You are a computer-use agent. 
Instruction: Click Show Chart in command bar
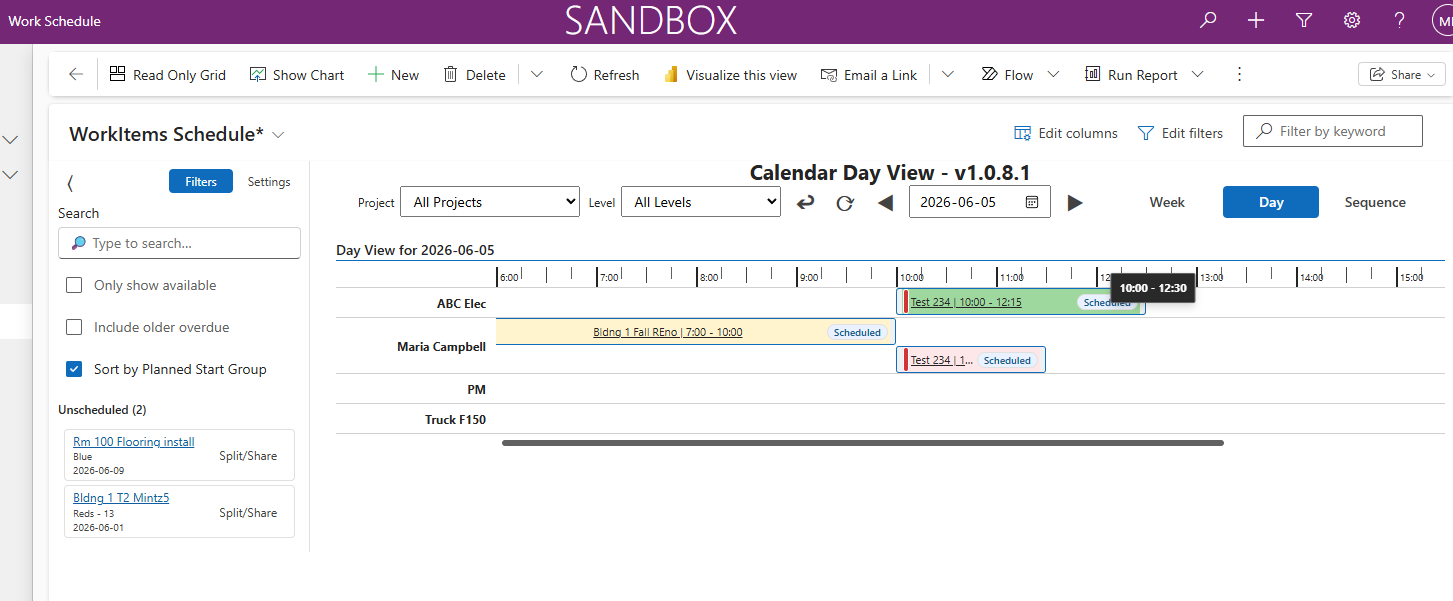click(296, 74)
